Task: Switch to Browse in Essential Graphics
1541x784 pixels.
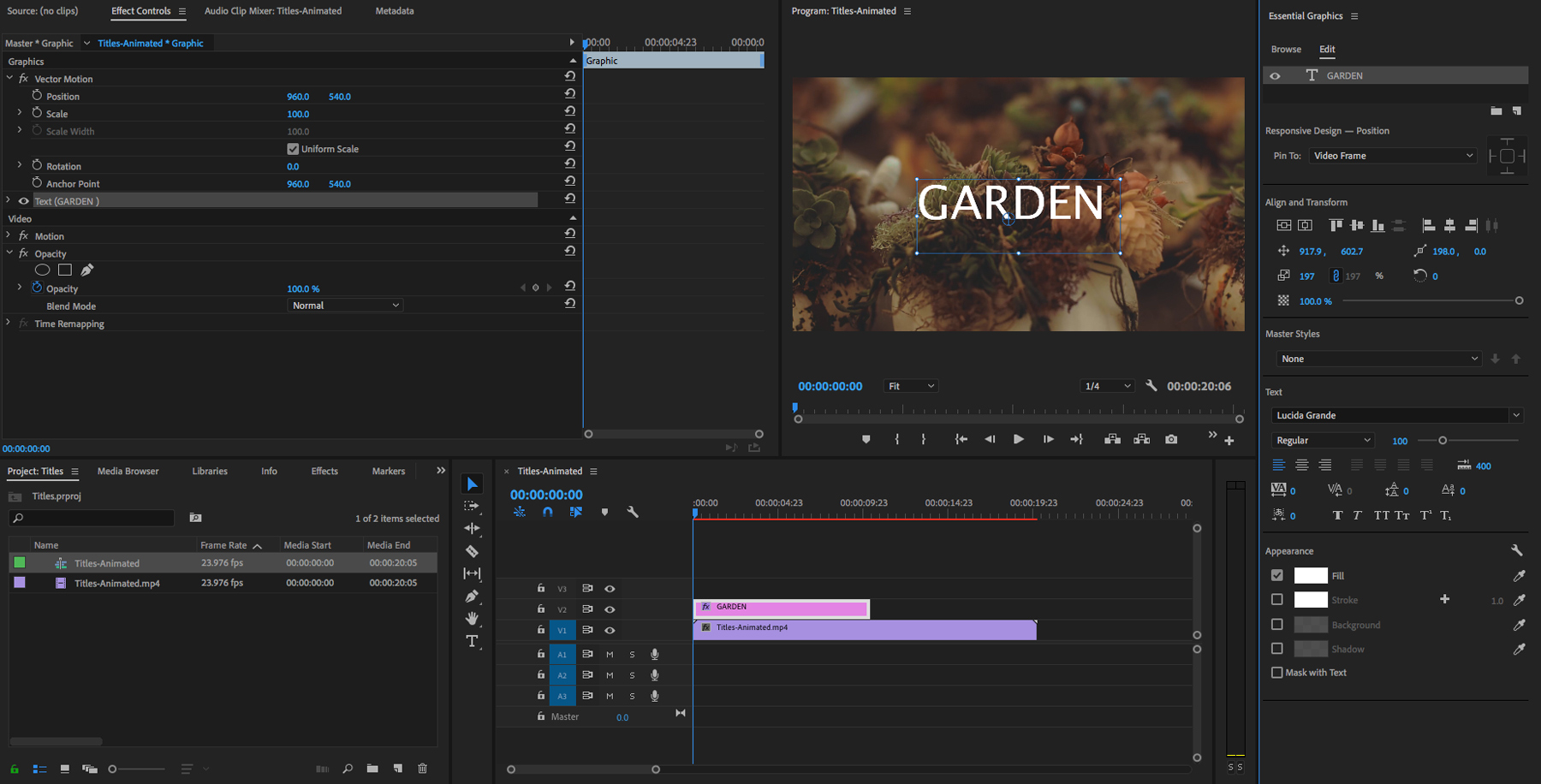Action: click(1285, 49)
